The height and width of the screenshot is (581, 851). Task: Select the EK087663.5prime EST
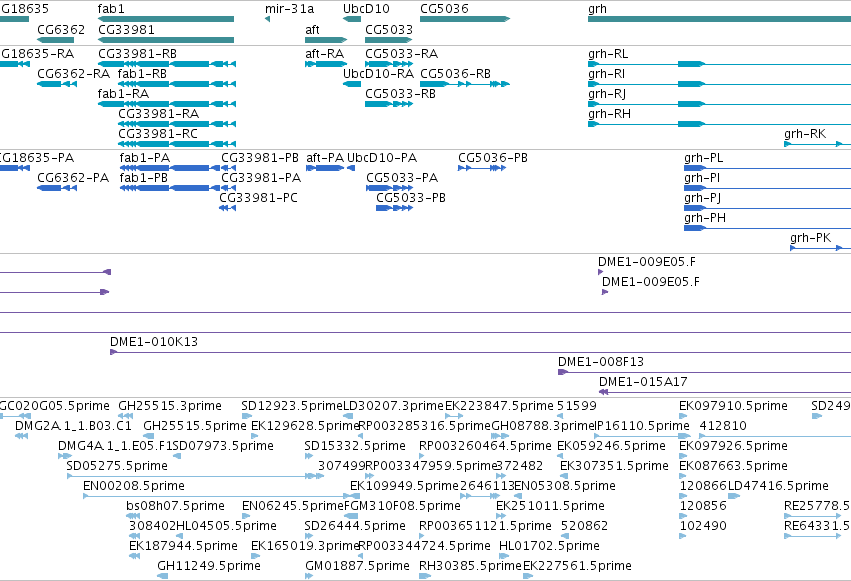click(x=683, y=477)
